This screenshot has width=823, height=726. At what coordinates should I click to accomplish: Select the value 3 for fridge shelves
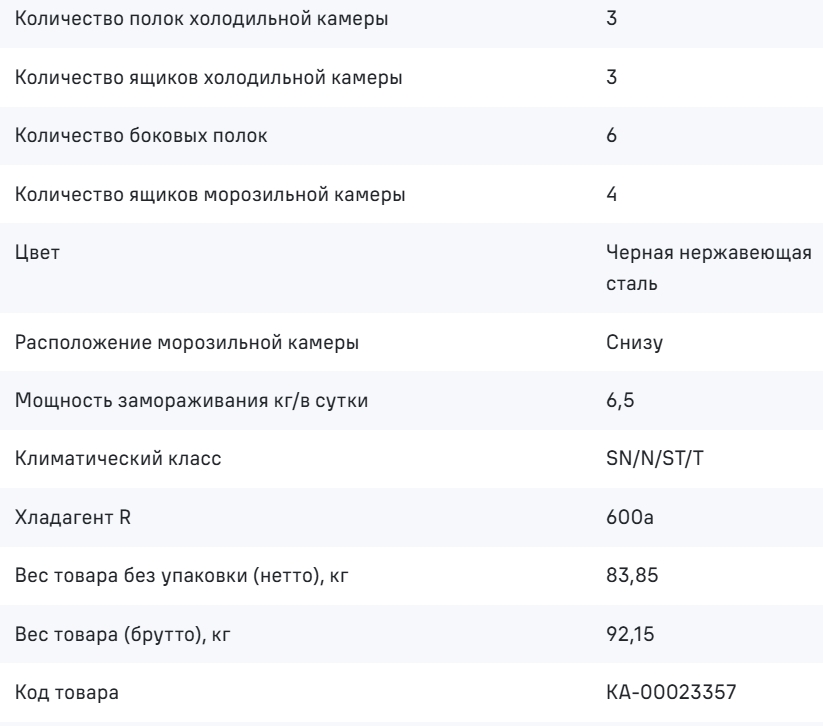click(611, 18)
